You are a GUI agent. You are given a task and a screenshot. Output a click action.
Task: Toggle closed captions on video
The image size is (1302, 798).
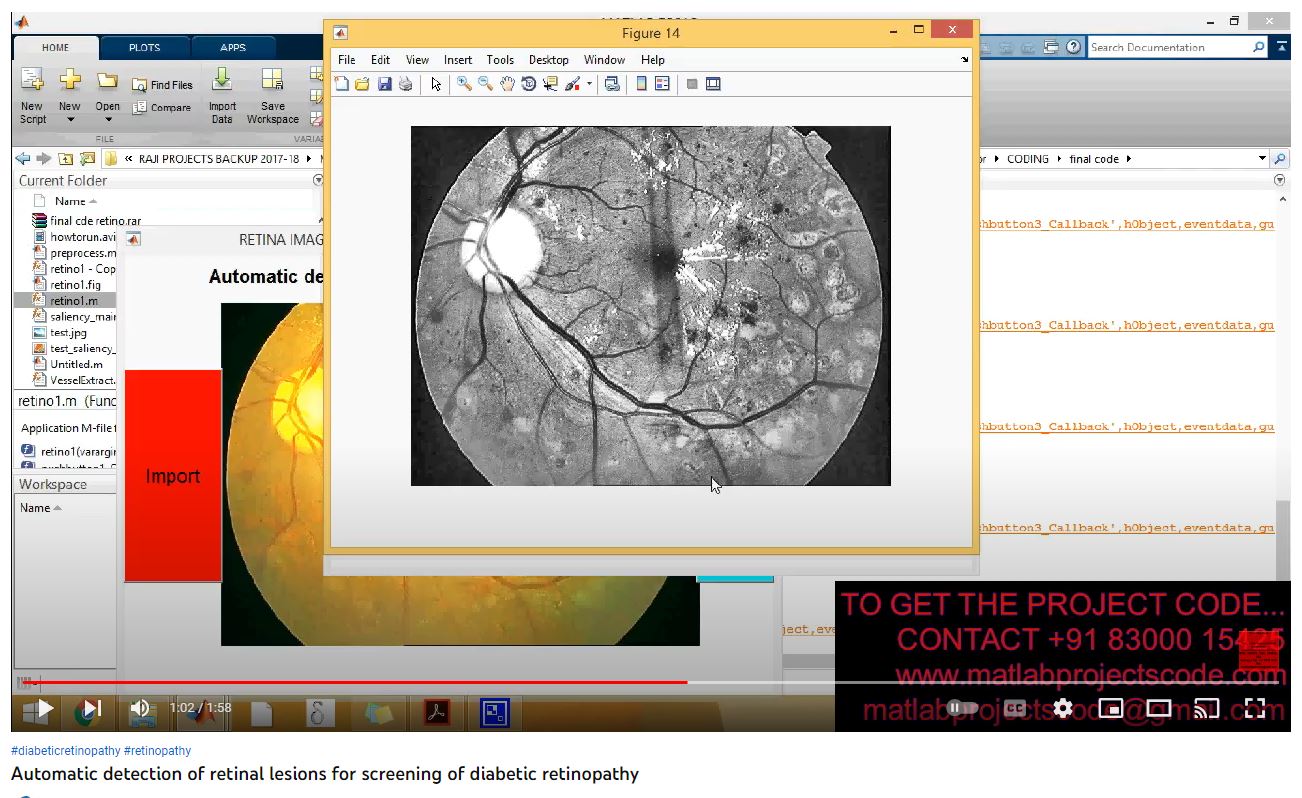click(1015, 708)
